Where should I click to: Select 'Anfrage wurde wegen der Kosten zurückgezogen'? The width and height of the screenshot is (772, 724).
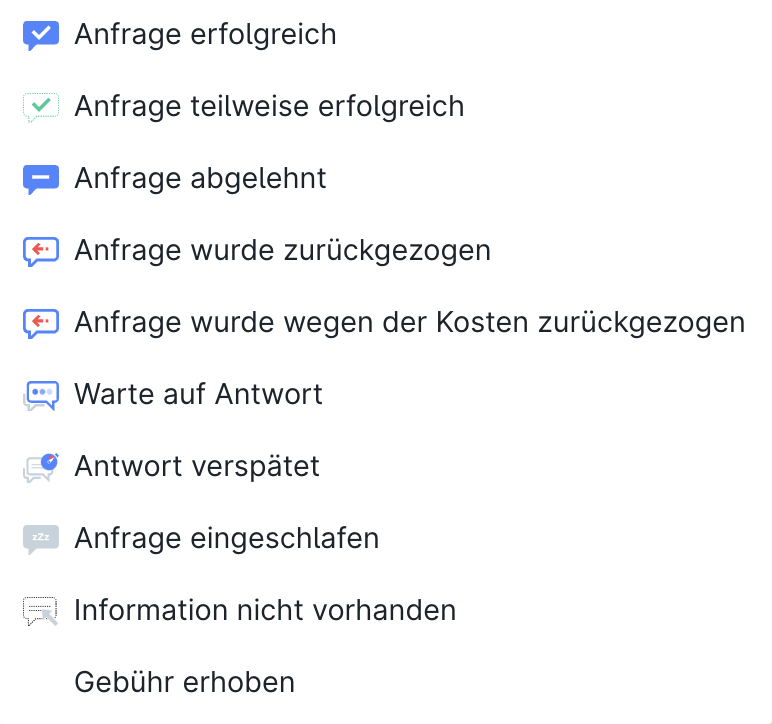[x=410, y=323]
